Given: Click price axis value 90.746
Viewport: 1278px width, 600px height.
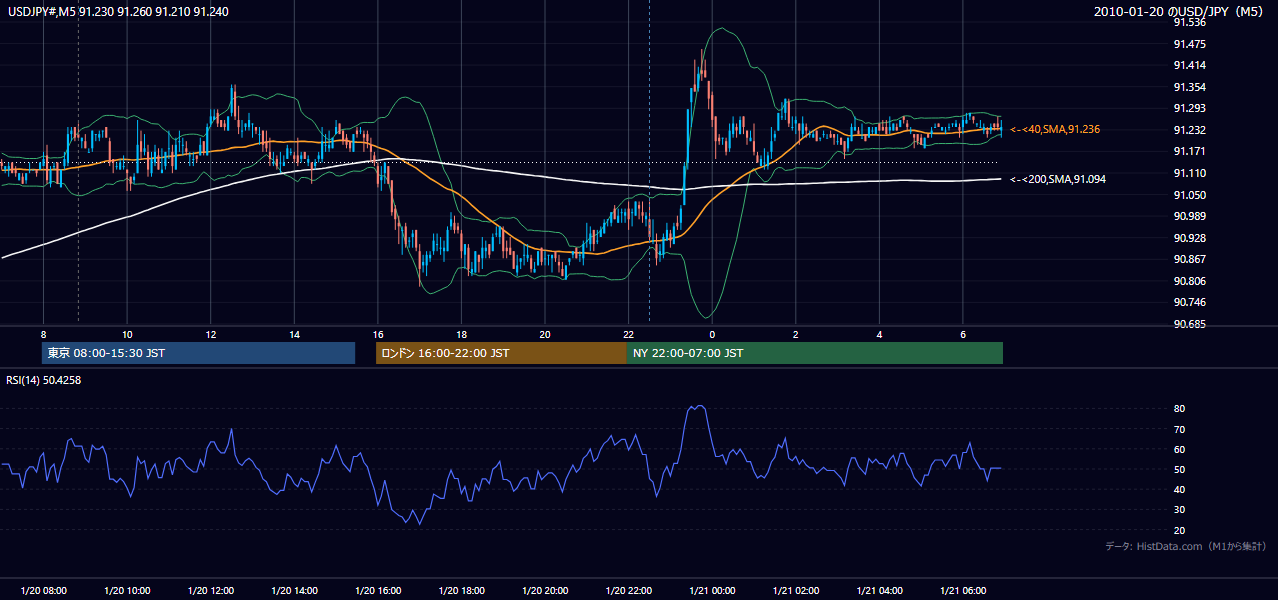Looking at the screenshot, I should [1190, 302].
